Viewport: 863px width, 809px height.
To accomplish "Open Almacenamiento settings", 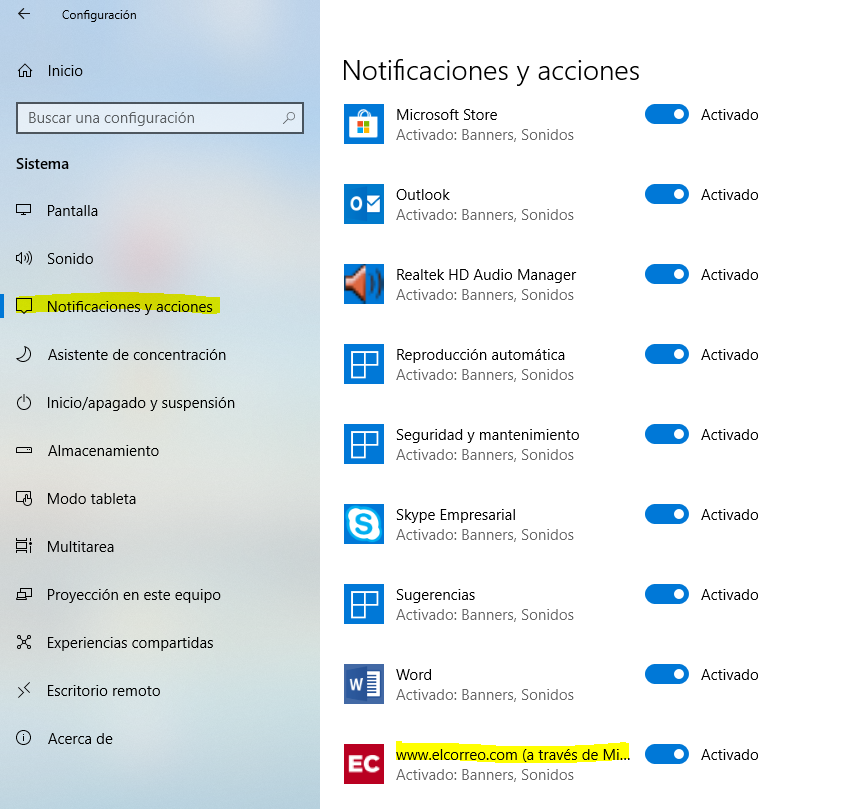I will tap(103, 451).
